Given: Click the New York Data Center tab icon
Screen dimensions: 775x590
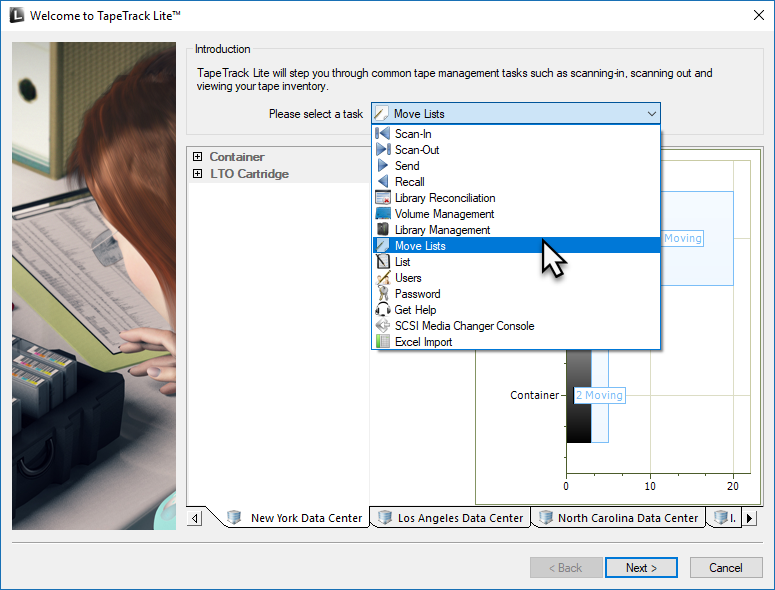Looking at the screenshot, I should (x=234, y=517).
